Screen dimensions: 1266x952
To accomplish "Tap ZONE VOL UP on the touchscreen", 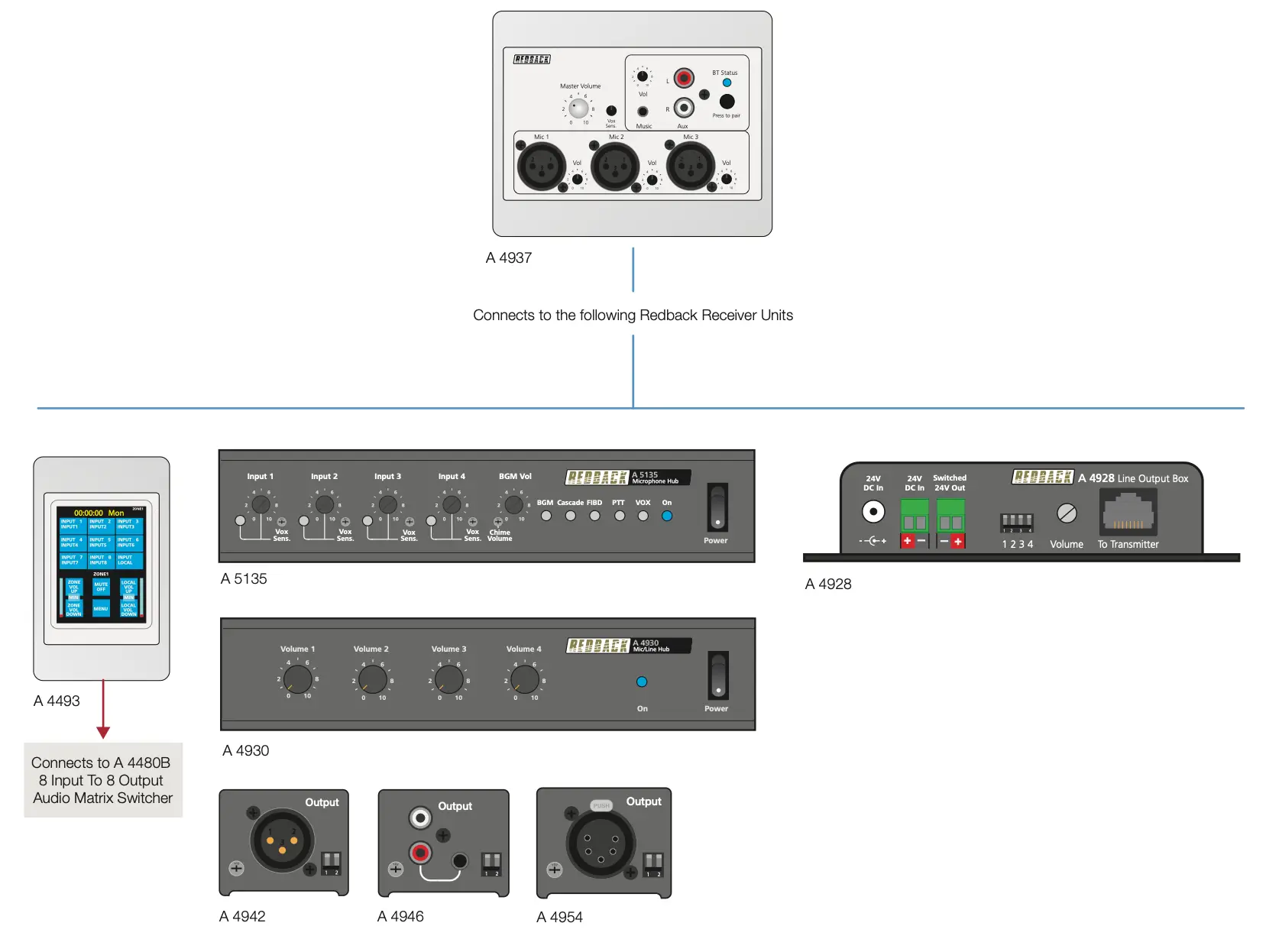I will click(x=74, y=587).
